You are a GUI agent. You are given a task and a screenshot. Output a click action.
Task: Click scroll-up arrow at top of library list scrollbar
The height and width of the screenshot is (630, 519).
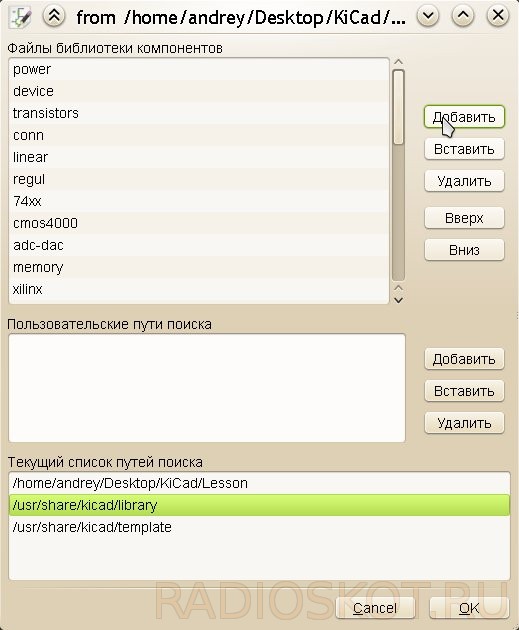[398, 62]
